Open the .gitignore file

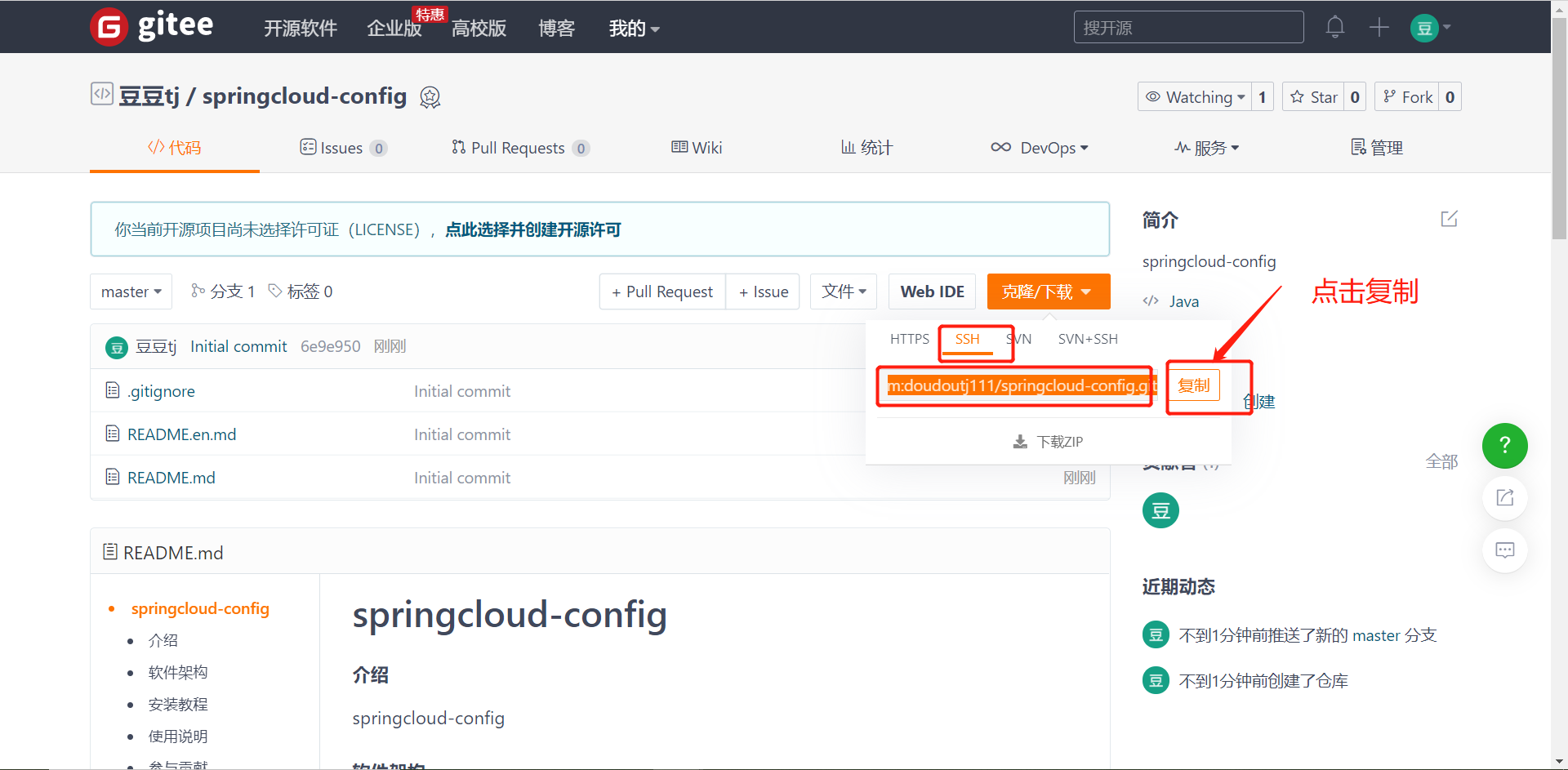(x=161, y=391)
